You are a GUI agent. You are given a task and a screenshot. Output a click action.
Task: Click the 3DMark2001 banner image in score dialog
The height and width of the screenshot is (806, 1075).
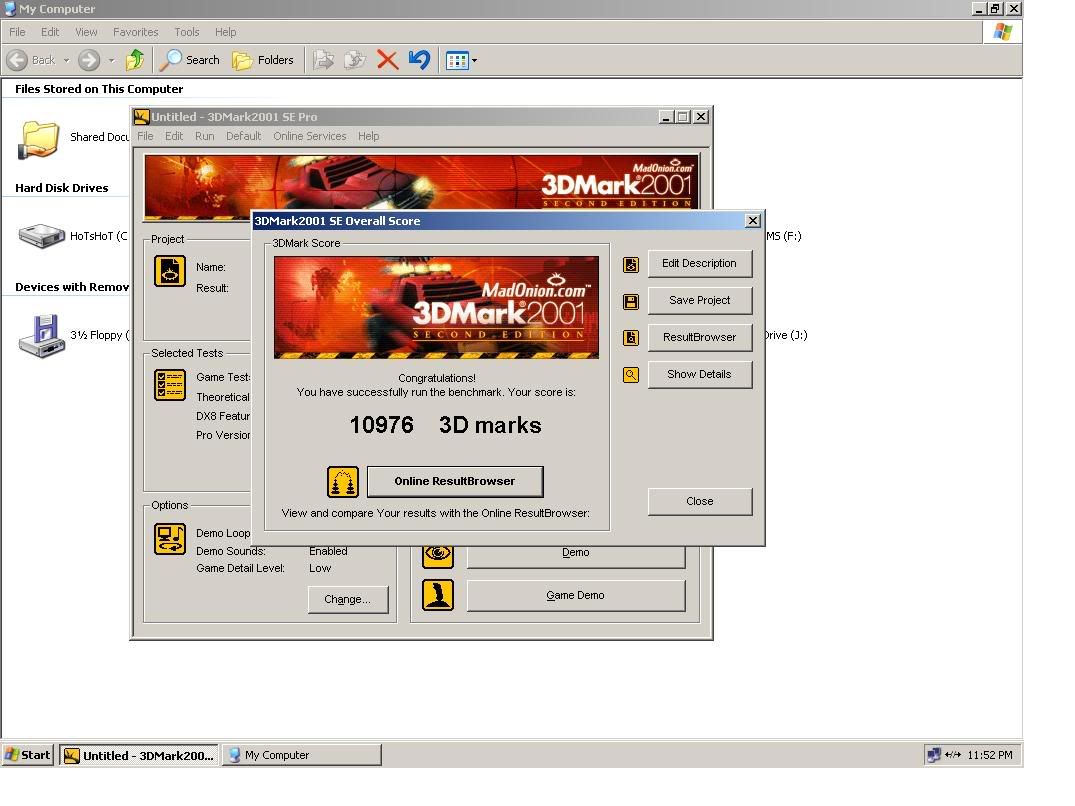436,308
